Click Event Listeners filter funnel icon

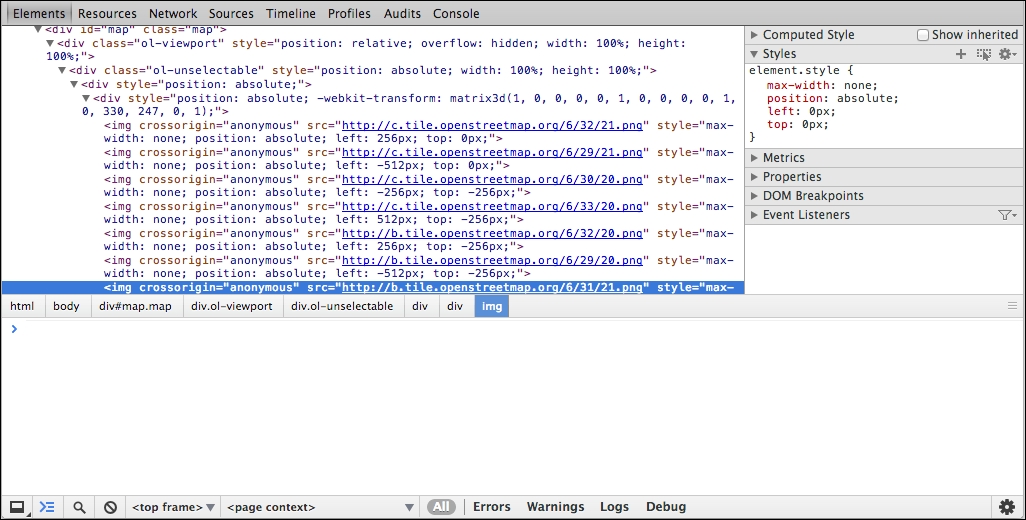coord(1007,215)
